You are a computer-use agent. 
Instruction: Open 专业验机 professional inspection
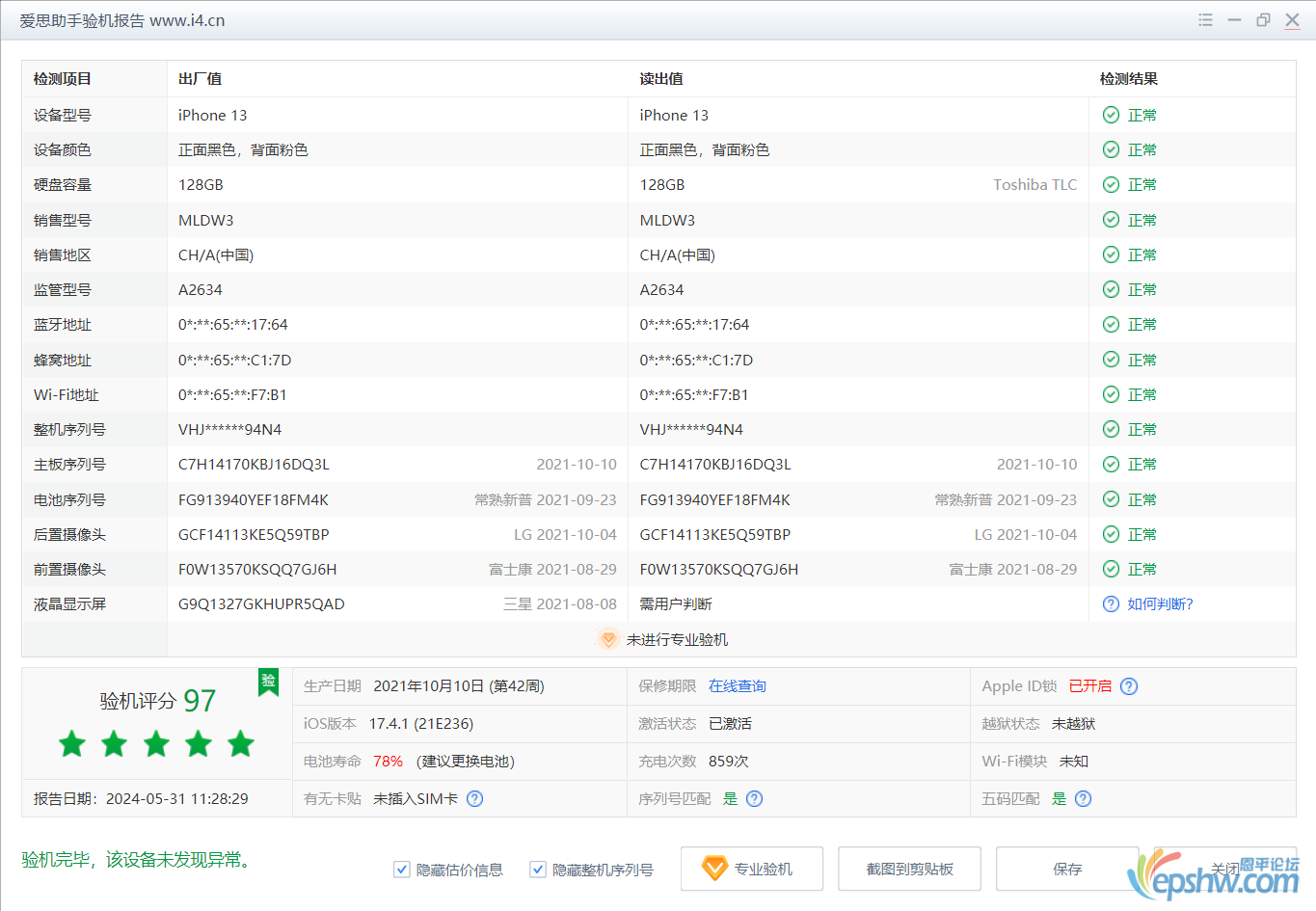coord(752,869)
